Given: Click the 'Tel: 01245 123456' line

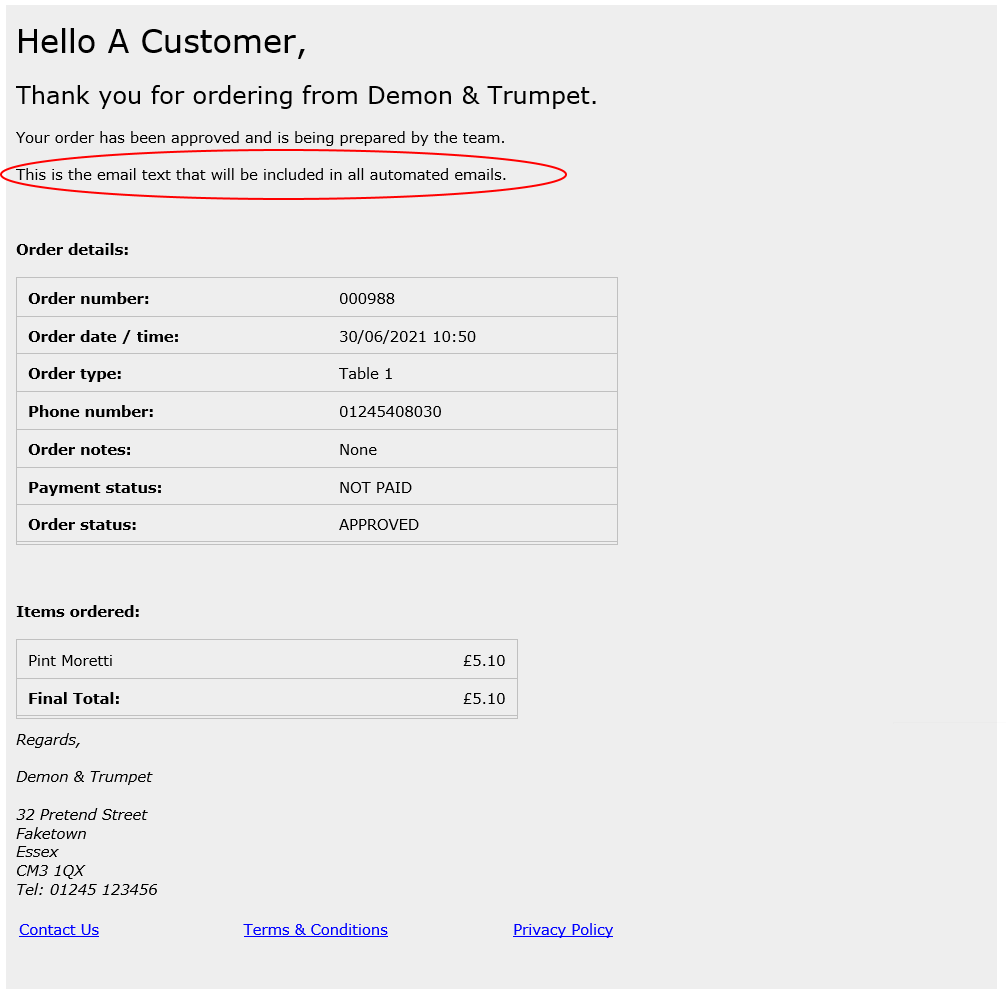Looking at the screenshot, I should pos(87,890).
